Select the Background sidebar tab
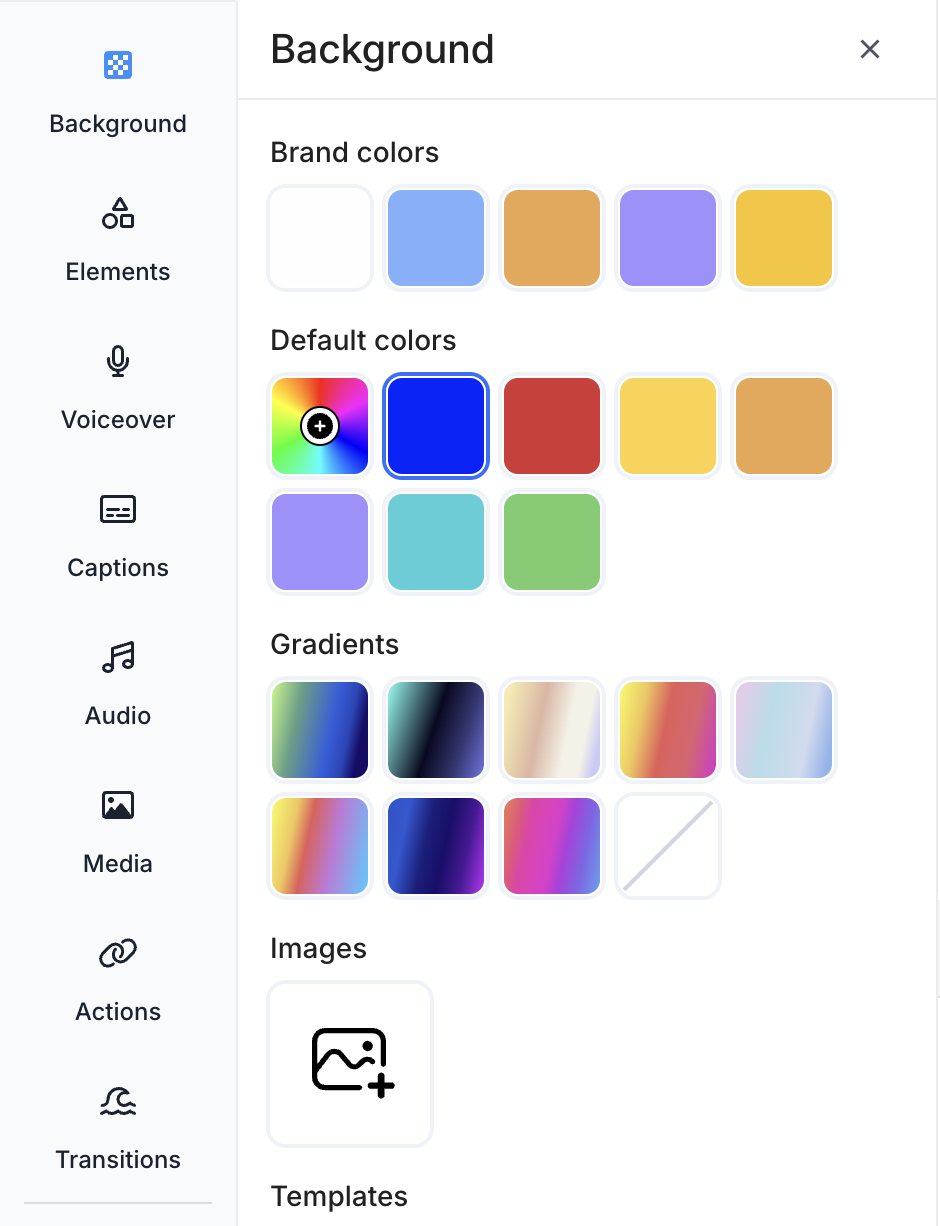The width and height of the screenshot is (940, 1226). [118, 92]
